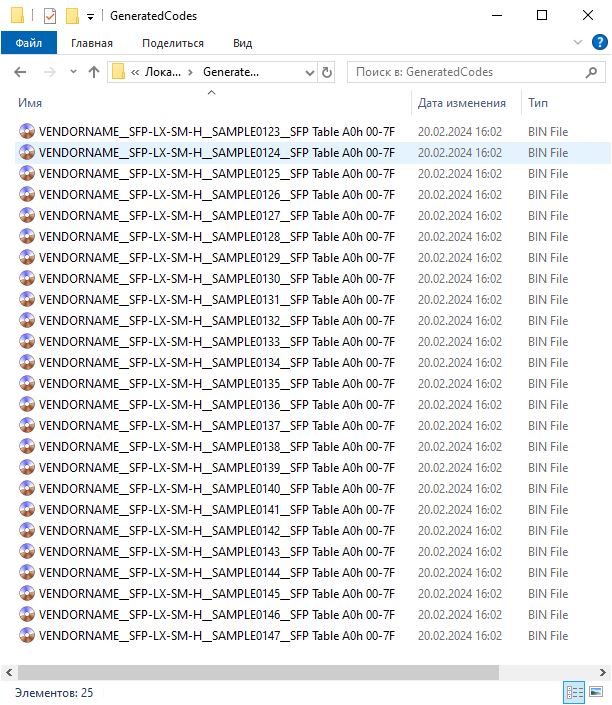Image resolution: width=612 pixels, height=705 pixels.
Task: Select file name containing SAMPLE0145
Action: tap(217, 593)
